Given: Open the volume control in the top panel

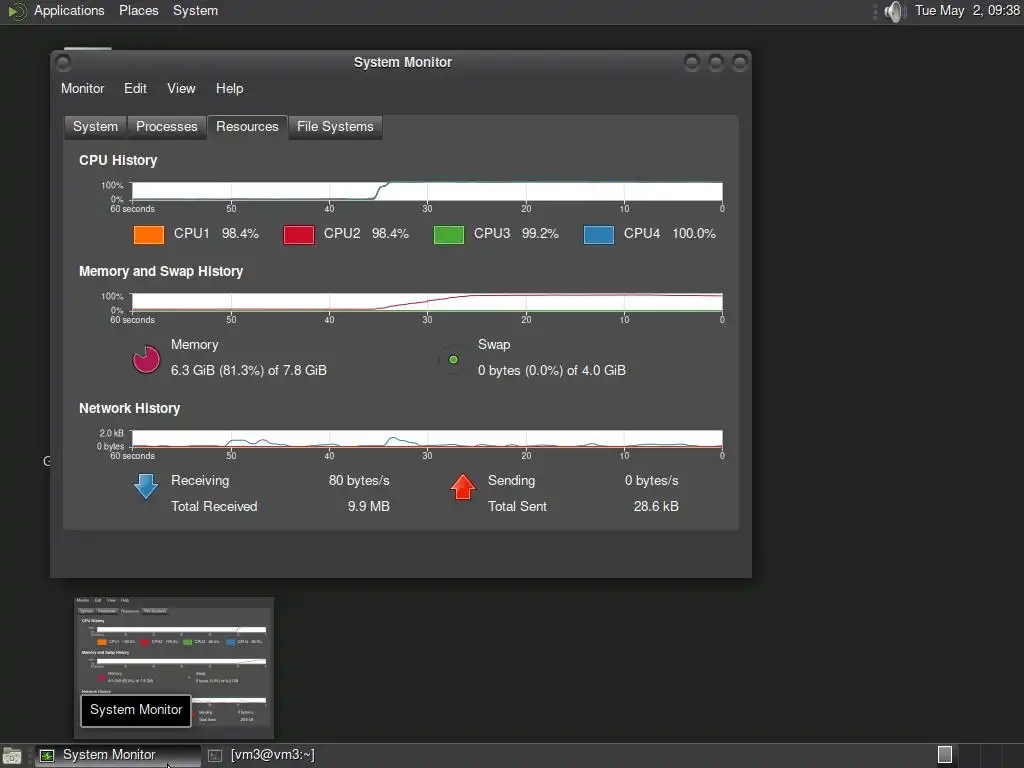Looking at the screenshot, I should tap(893, 11).
